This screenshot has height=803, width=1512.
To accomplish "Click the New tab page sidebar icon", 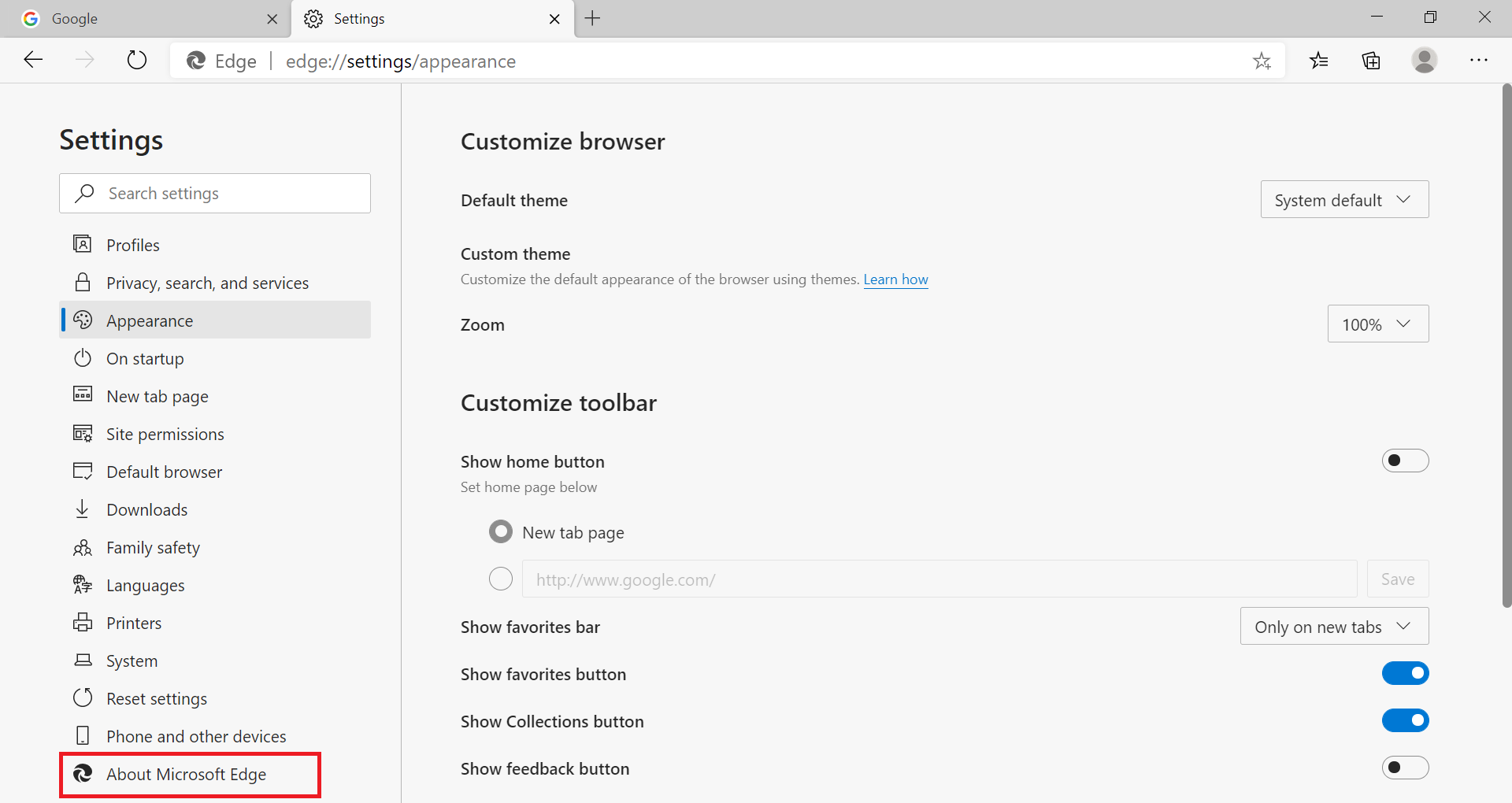I will coord(83,394).
